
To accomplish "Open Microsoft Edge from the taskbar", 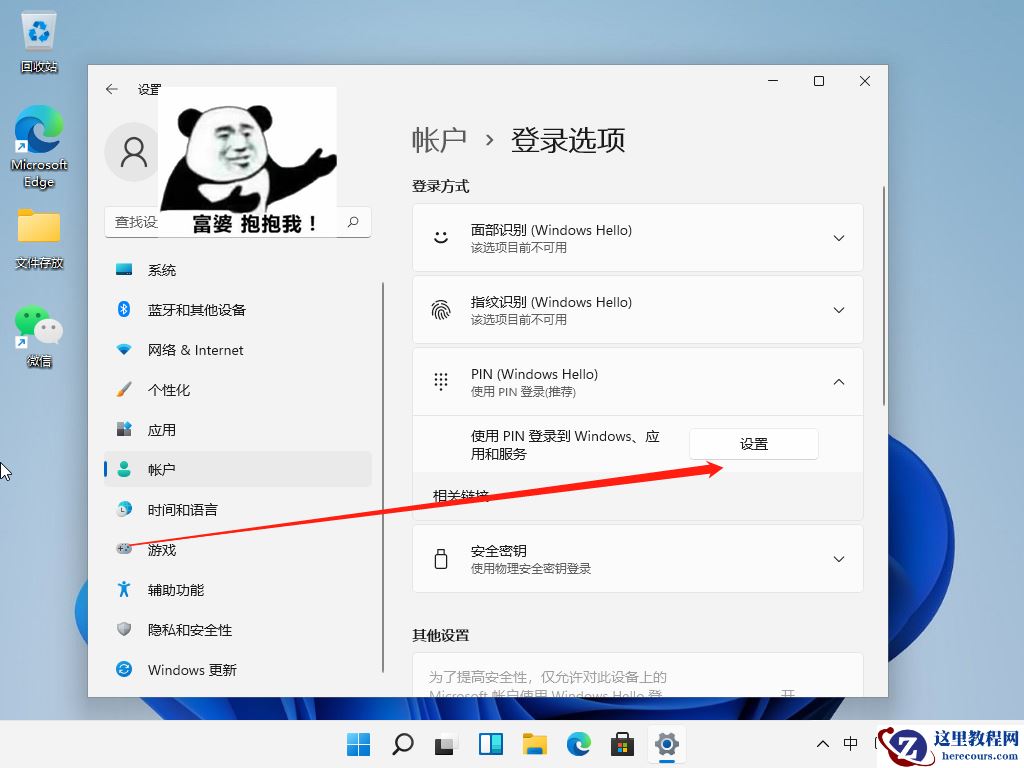I will (578, 744).
